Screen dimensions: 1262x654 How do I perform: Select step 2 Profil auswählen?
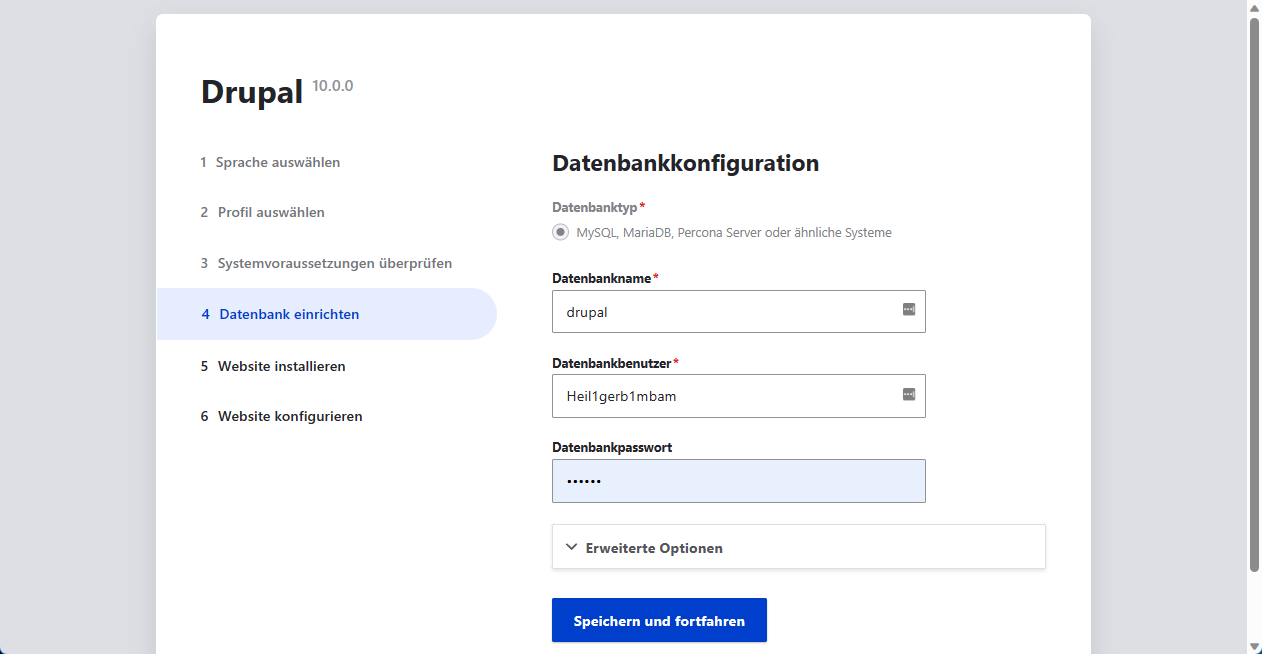(271, 212)
